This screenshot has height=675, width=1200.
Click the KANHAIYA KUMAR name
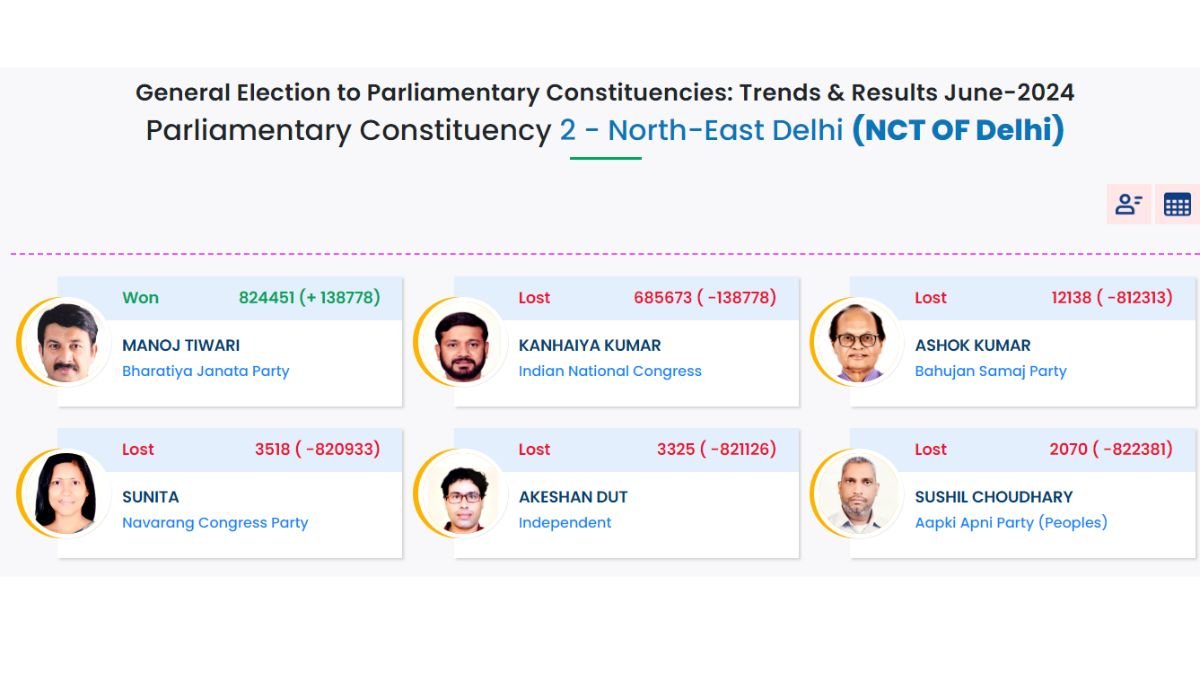coord(589,345)
